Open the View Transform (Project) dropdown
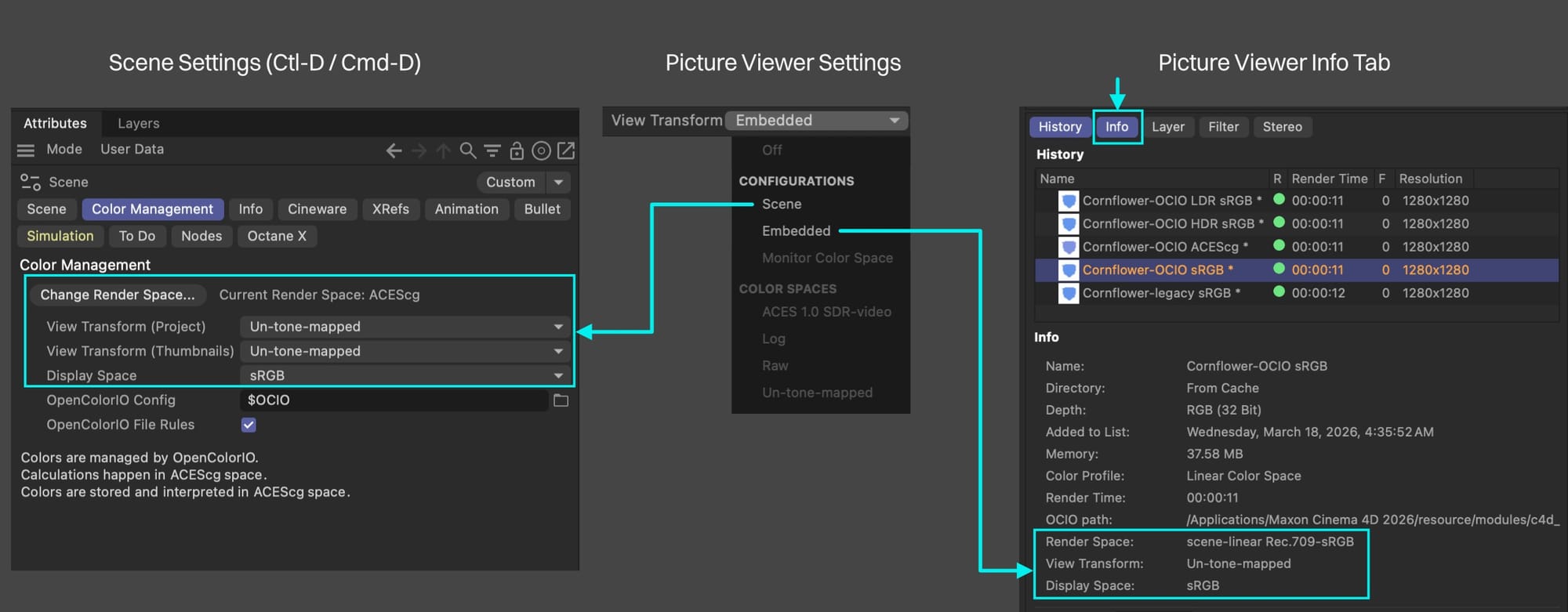The width and height of the screenshot is (1568, 612). (405, 327)
